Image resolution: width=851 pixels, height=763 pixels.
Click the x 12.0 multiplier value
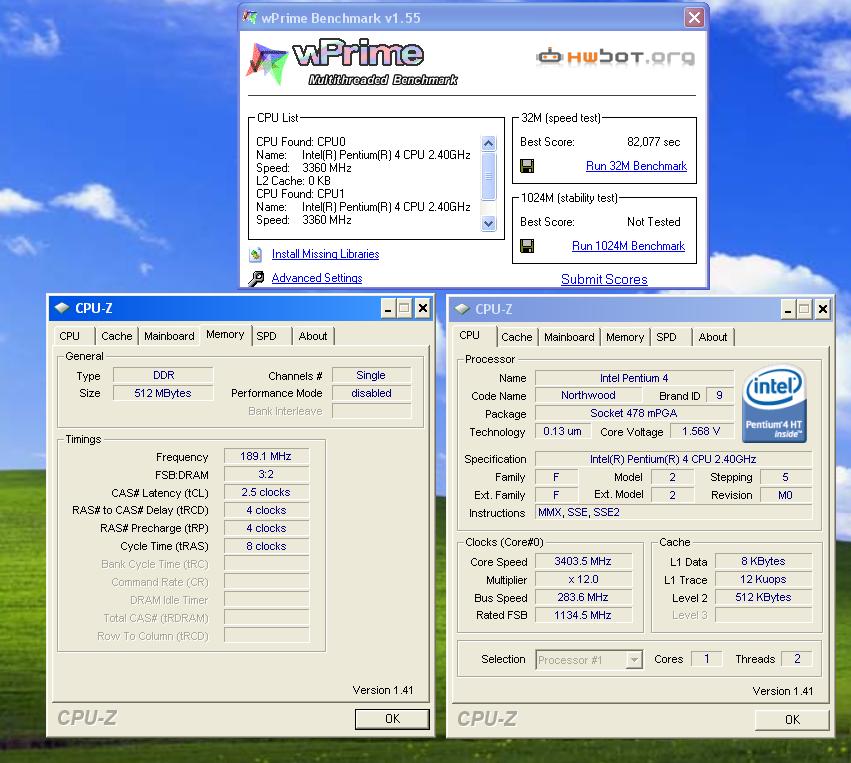(583, 579)
